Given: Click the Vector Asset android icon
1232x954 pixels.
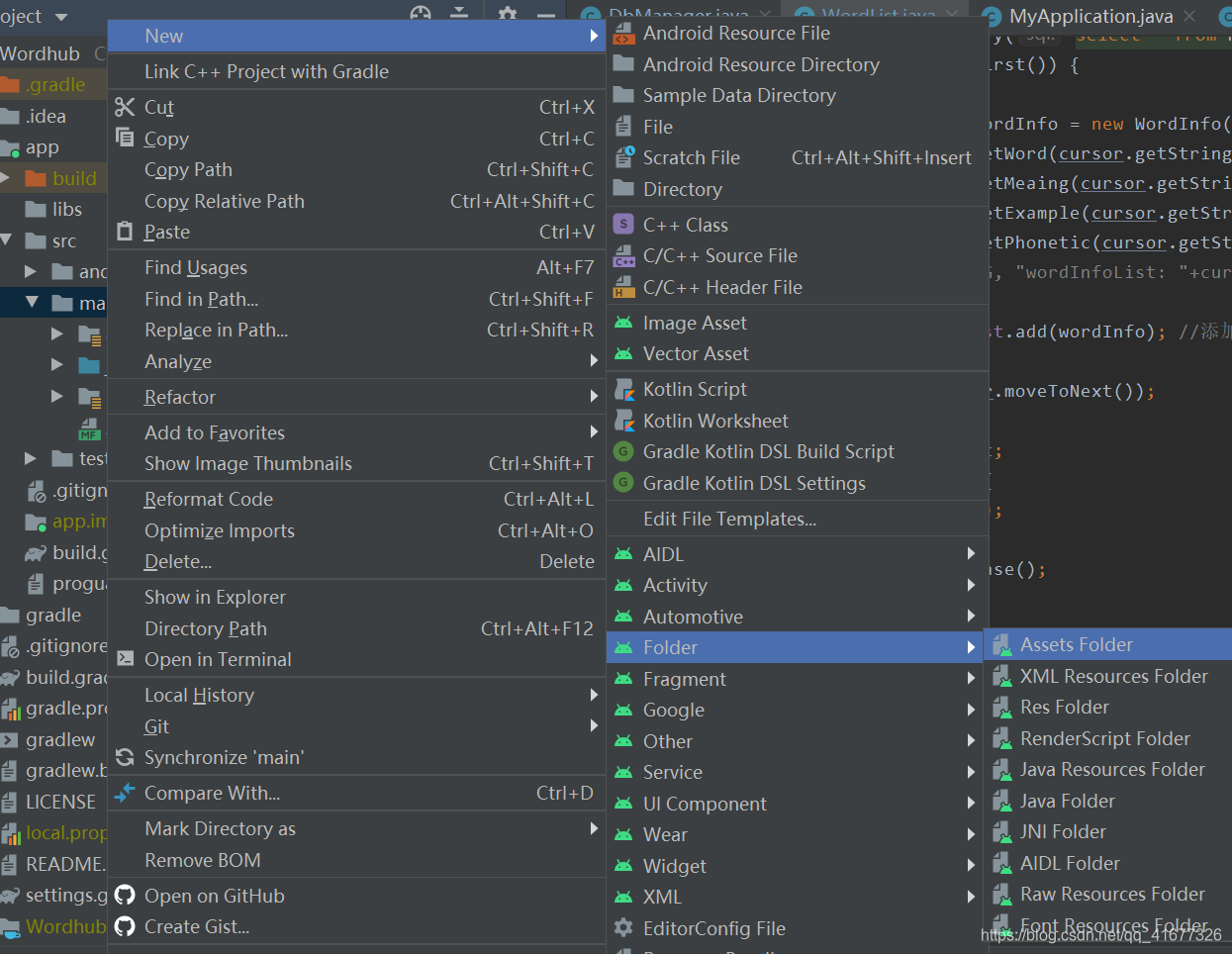Looking at the screenshot, I should pos(623,353).
